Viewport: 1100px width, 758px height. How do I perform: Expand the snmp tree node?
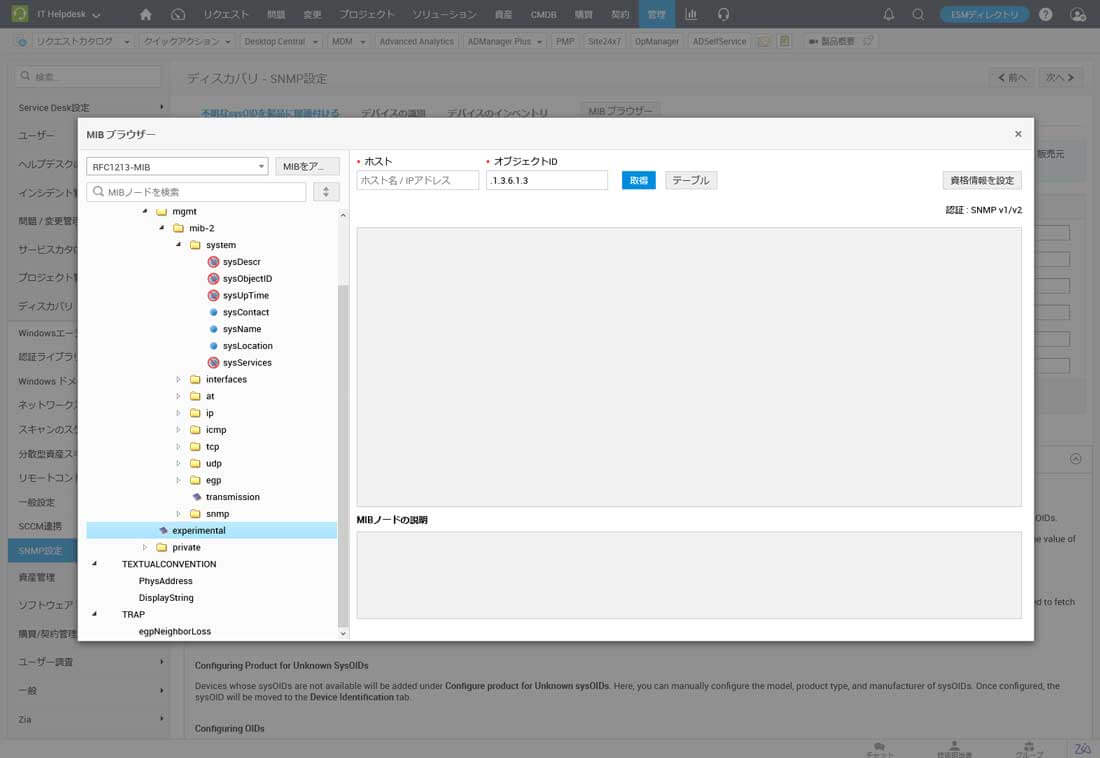point(178,514)
